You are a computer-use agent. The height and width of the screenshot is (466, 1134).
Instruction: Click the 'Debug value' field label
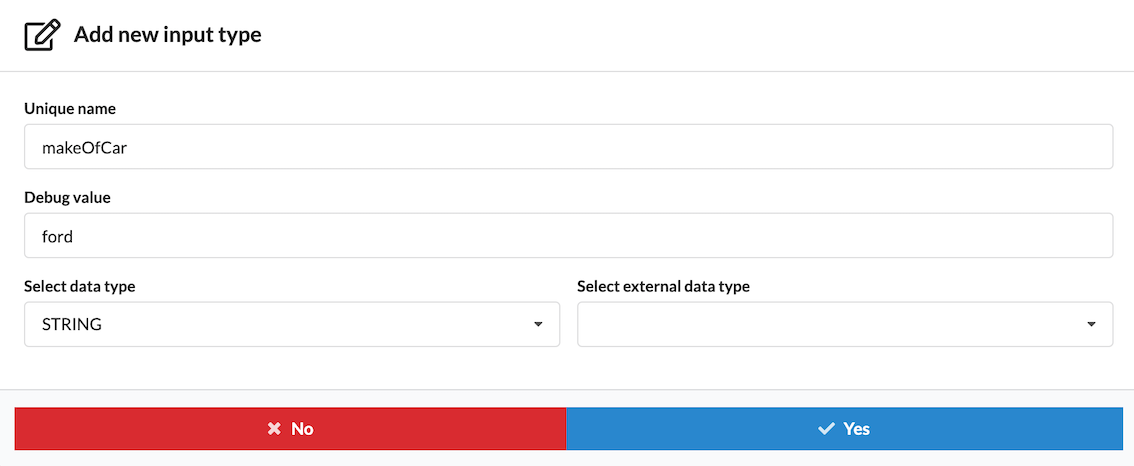point(67,197)
